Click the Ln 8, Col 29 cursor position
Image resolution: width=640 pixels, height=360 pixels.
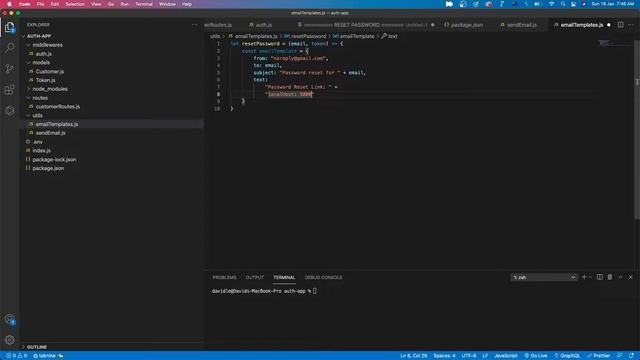tap(413, 356)
